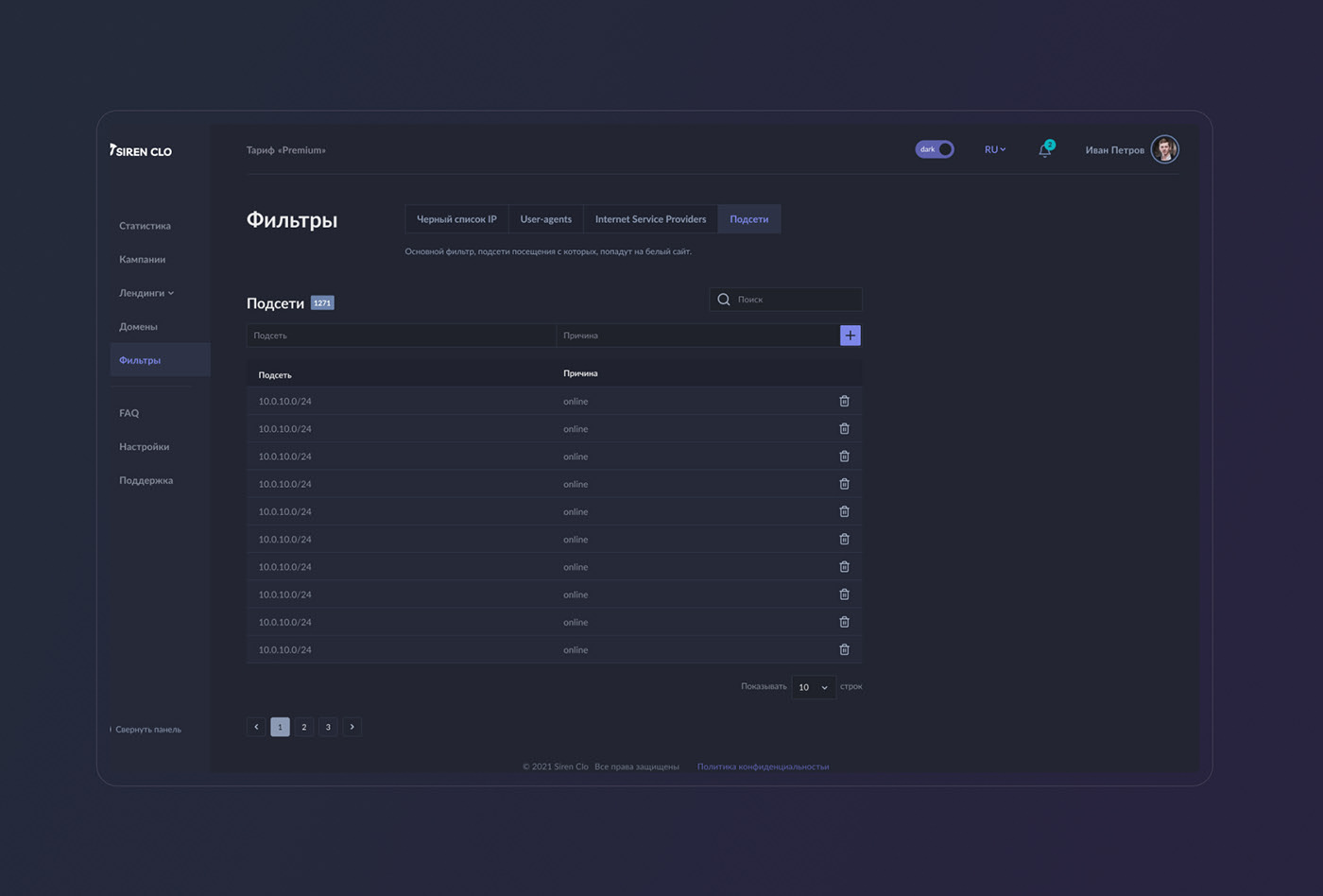The width and height of the screenshot is (1323, 896).
Task: Click the Siren Clo logo
Action: pyautogui.click(x=141, y=150)
